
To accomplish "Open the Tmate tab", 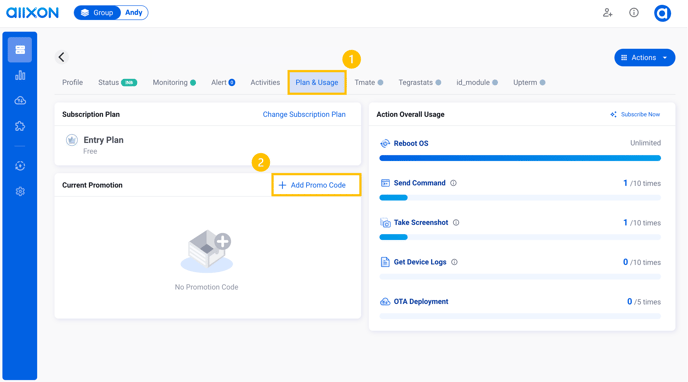I will point(369,82).
